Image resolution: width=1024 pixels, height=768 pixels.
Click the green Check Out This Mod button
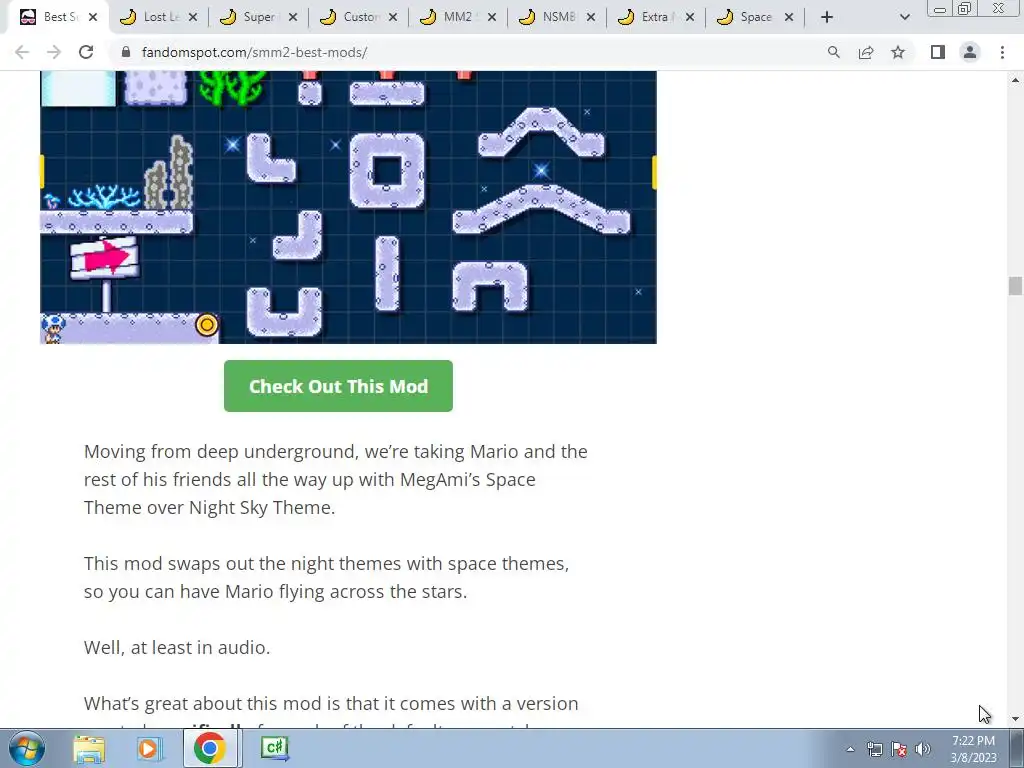(x=338, y=386)
